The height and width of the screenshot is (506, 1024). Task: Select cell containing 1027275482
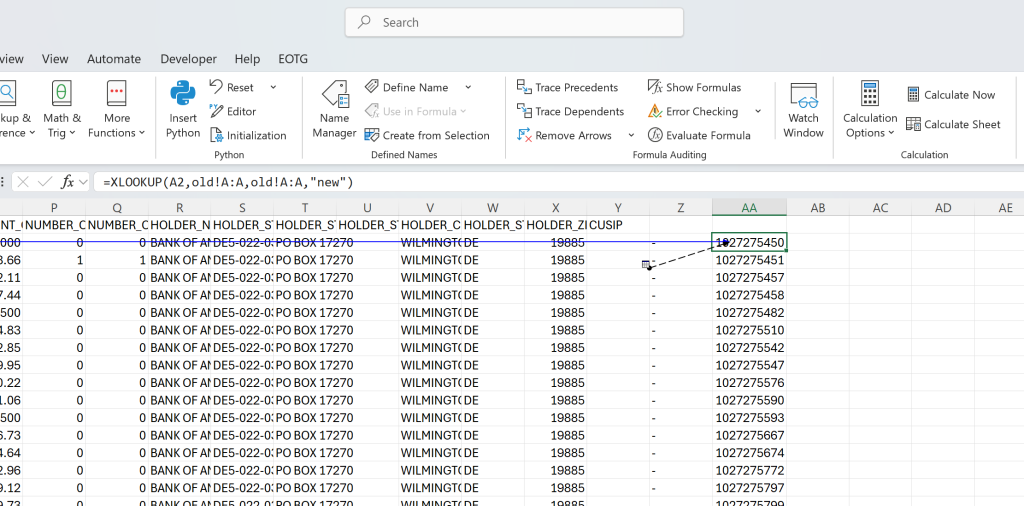[x=749, y=313]
